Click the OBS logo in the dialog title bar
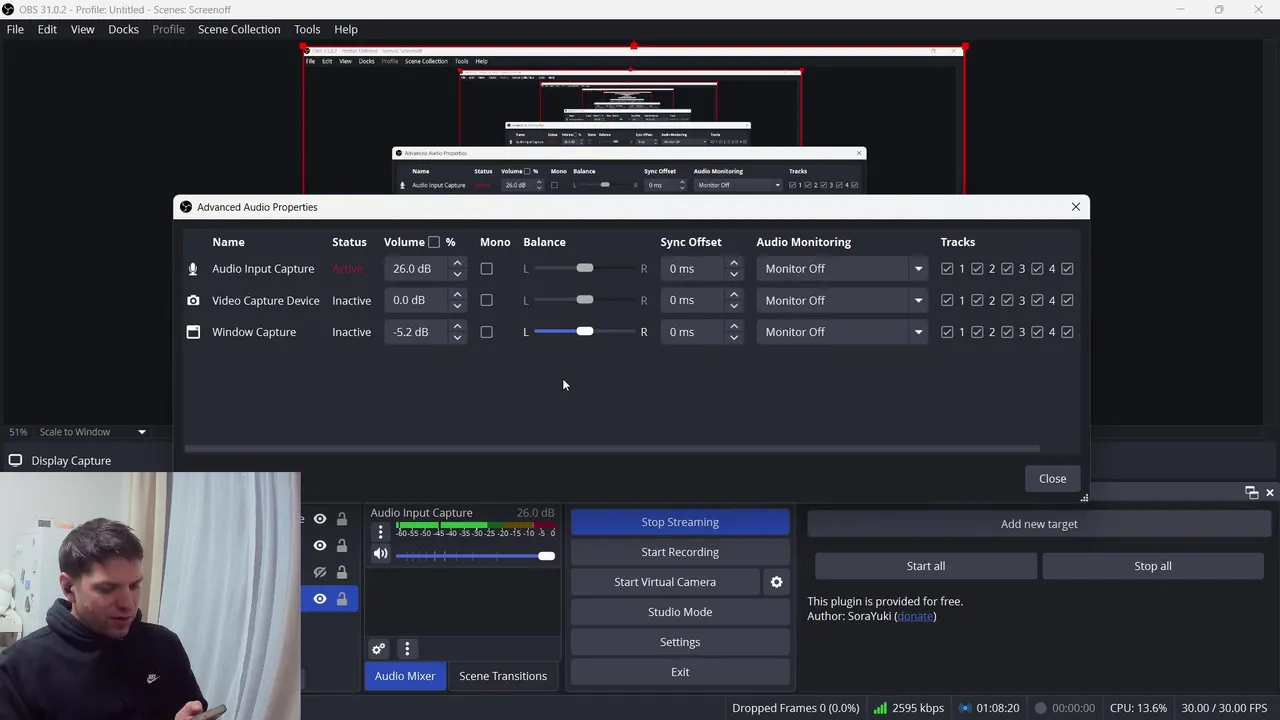 tap(185, 207)
